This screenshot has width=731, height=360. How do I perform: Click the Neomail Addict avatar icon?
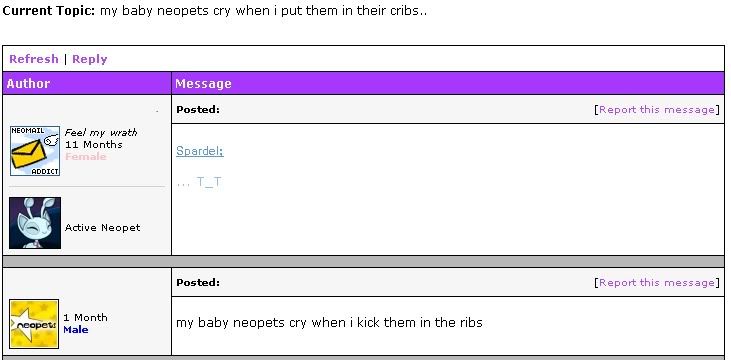click(35, 151)
